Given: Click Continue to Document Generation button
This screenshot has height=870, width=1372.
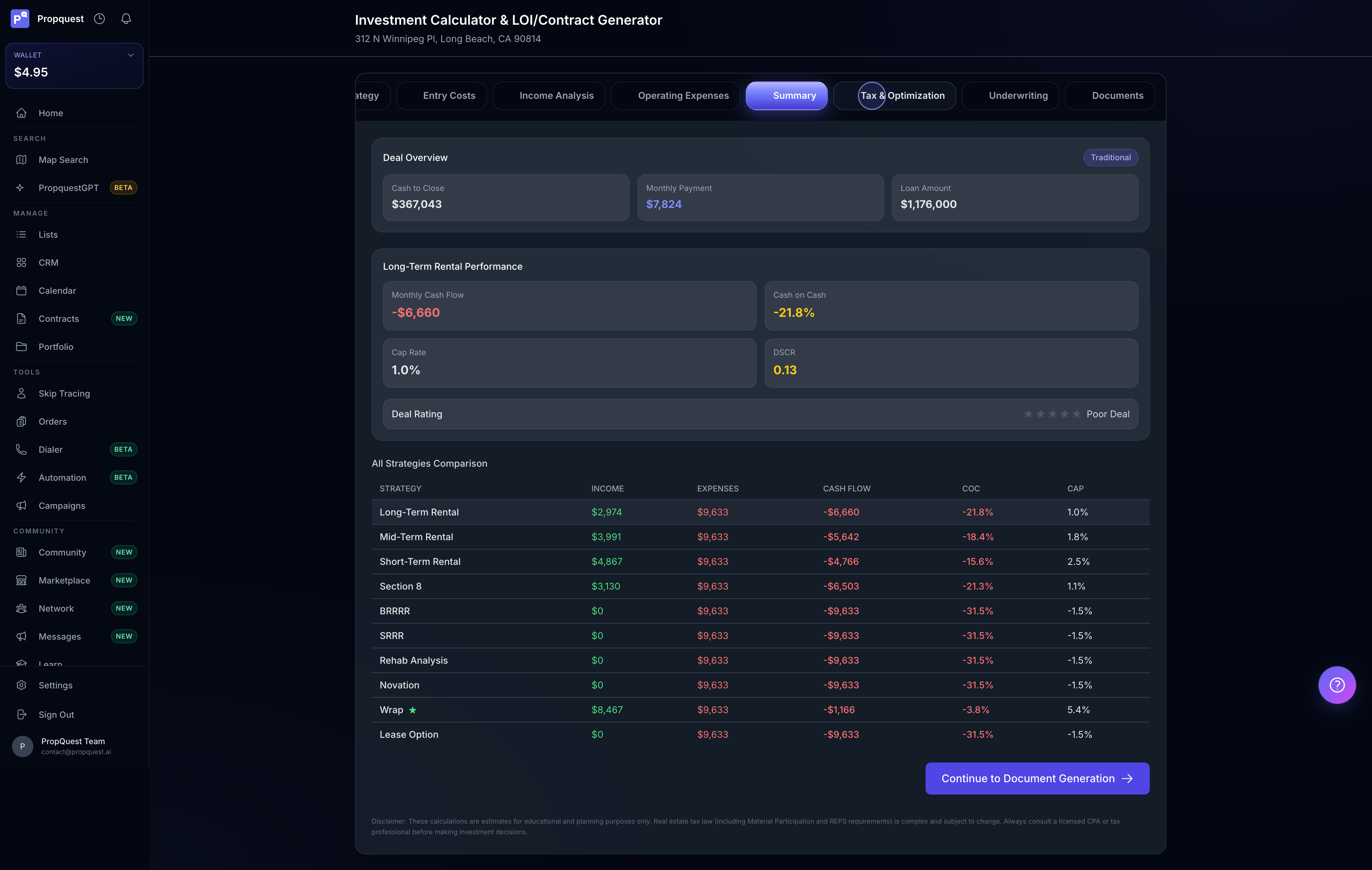Looking at the screenshot, I should tap(1037, 778).
